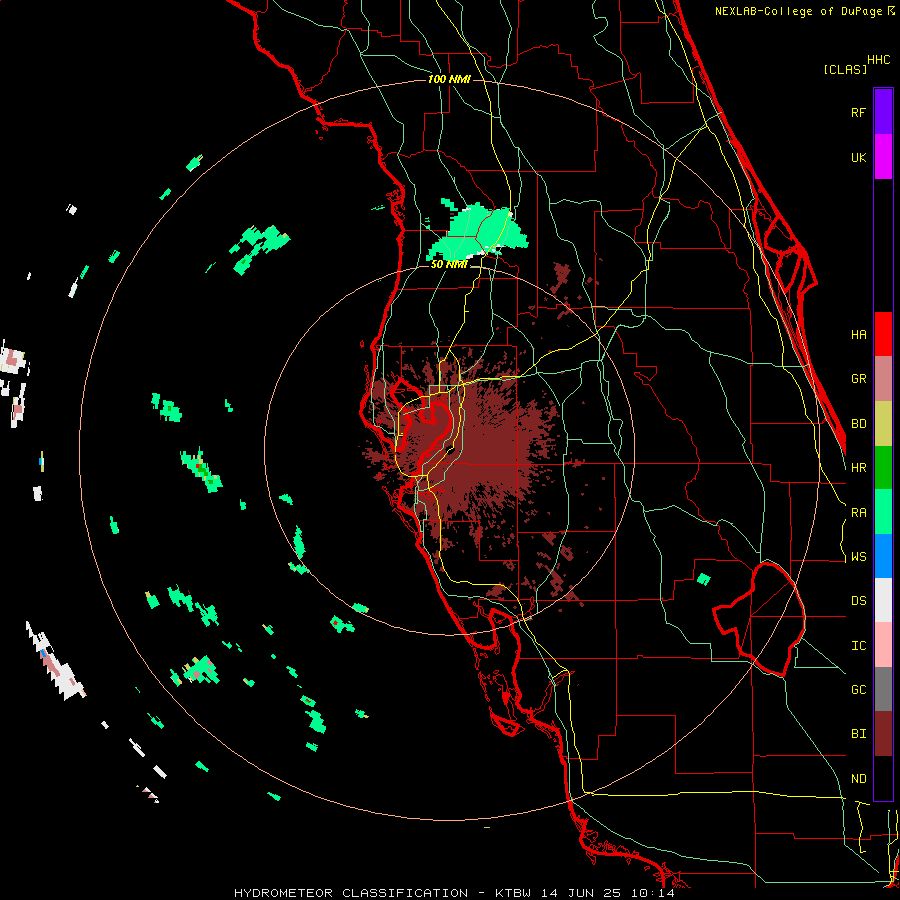Click the RA light green legend swatch

883,511
